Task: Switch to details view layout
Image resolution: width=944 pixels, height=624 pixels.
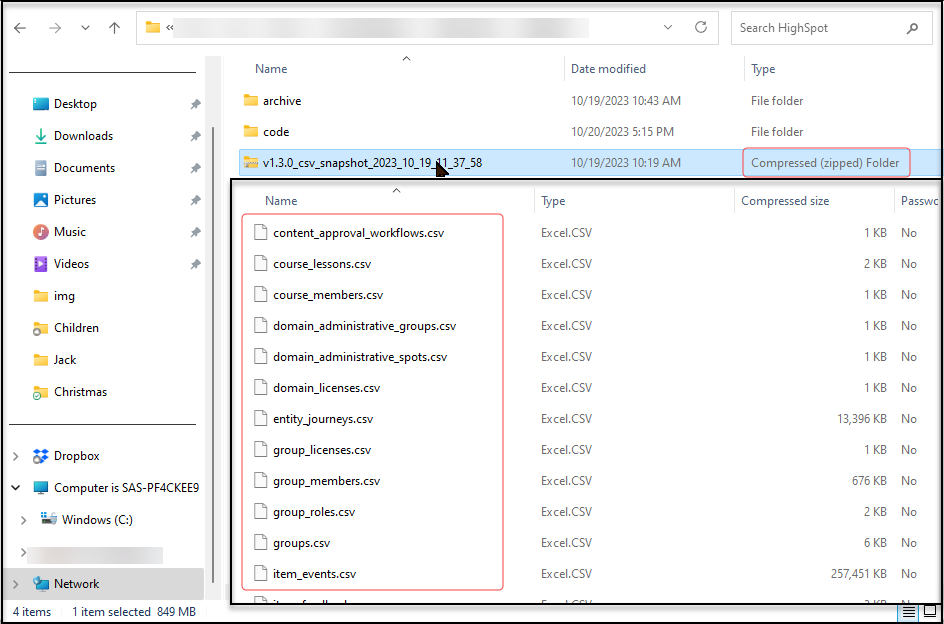Action: click(909, 613)
